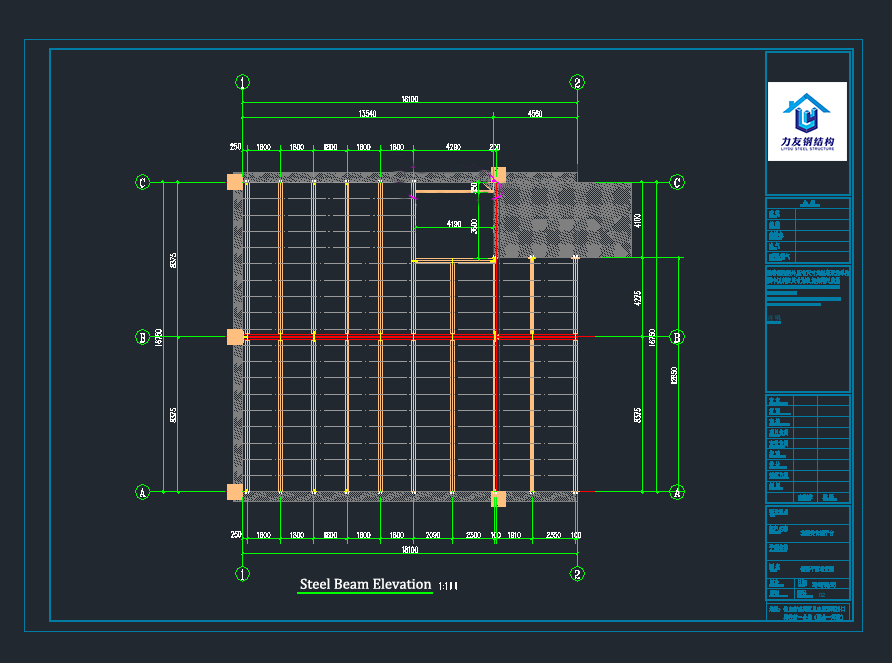
Task: Click the left grid bubble C
Action: [143, 182]
